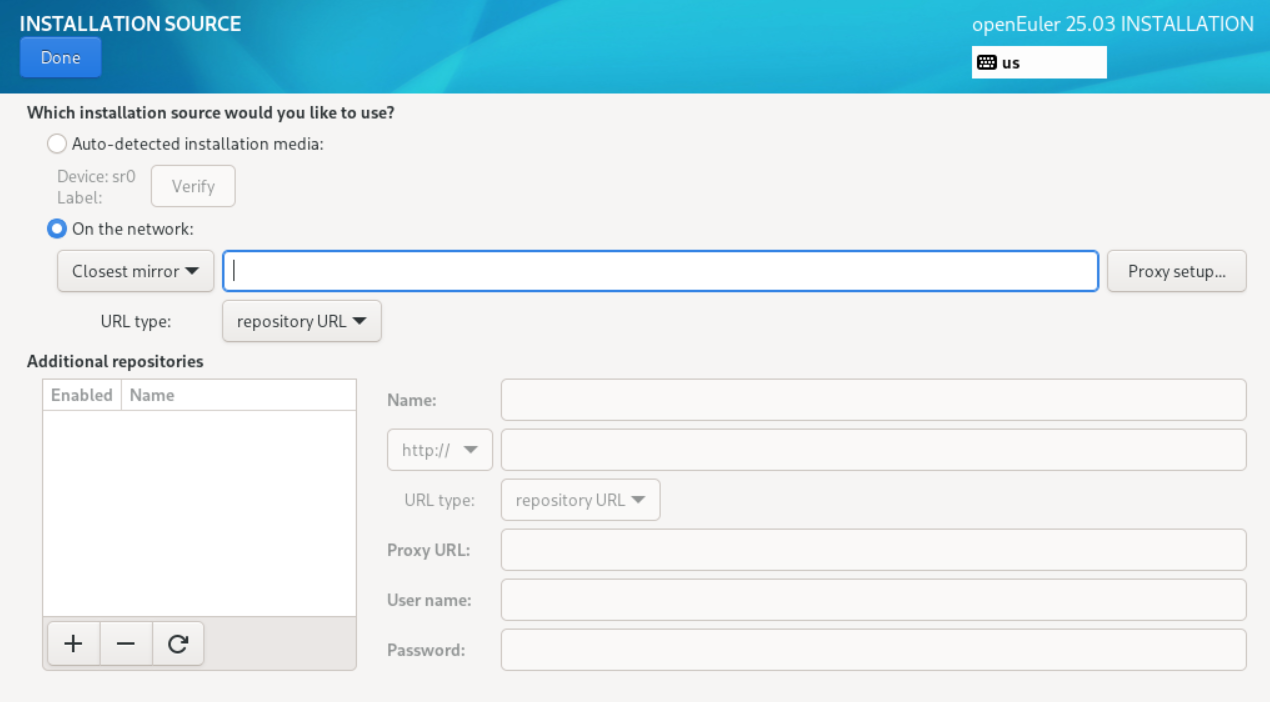Click the plus icon to add repository

(72, 644)
